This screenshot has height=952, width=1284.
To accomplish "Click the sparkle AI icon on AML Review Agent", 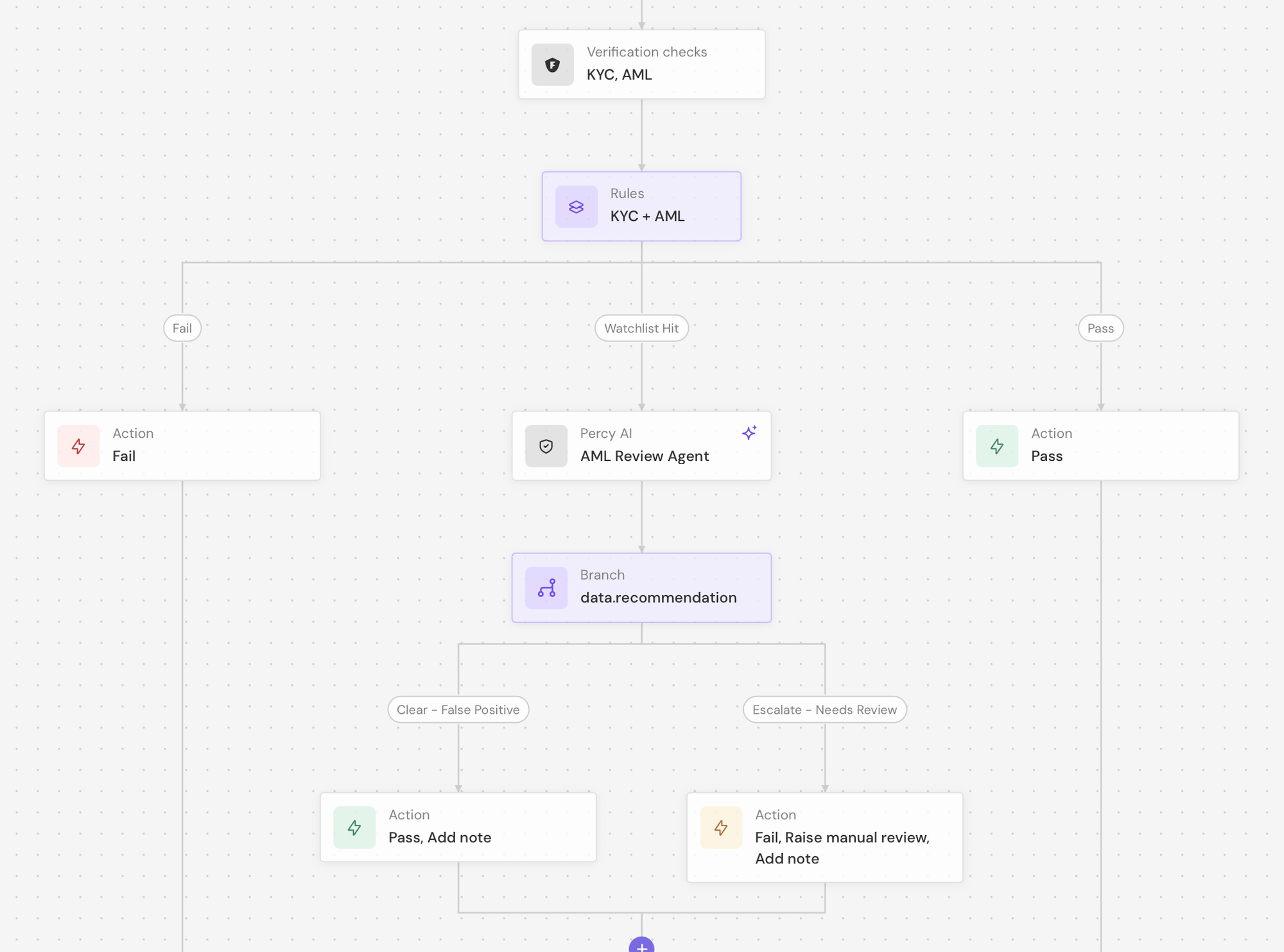I will click(x=749, y=433).
